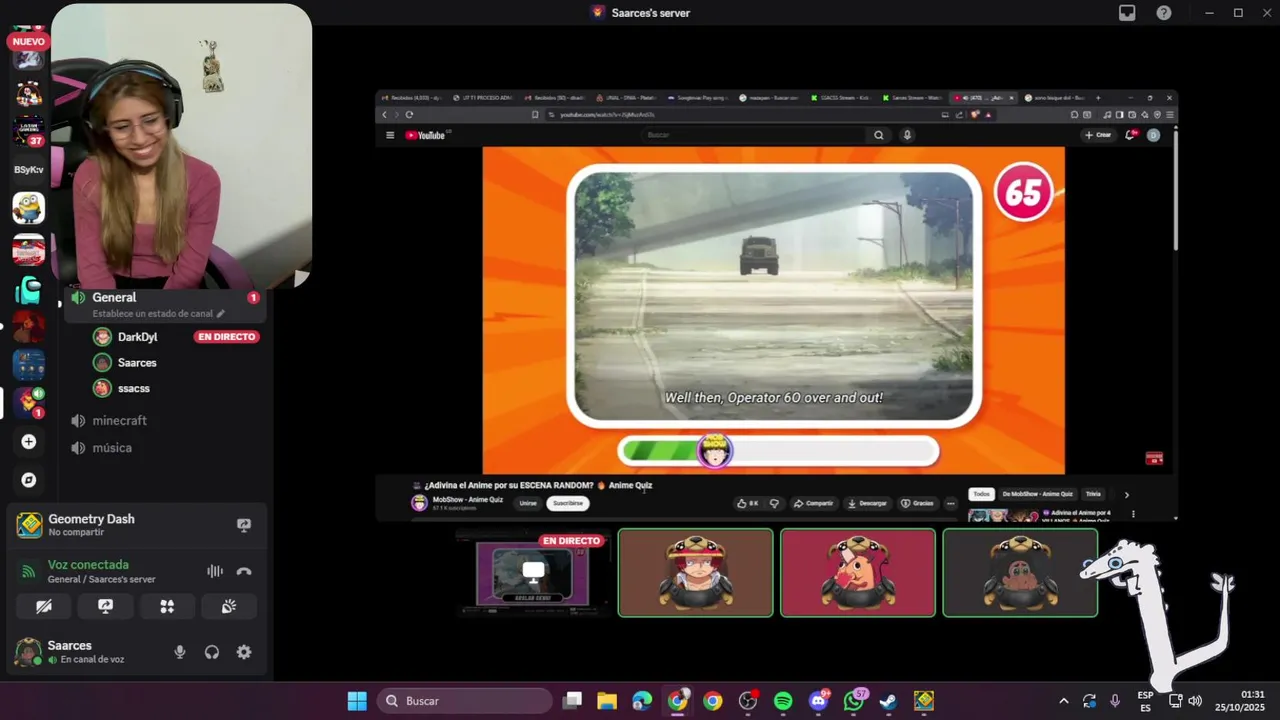Select the pink-background participant tile
This screenshot has height=720, width=1280.
858,573
